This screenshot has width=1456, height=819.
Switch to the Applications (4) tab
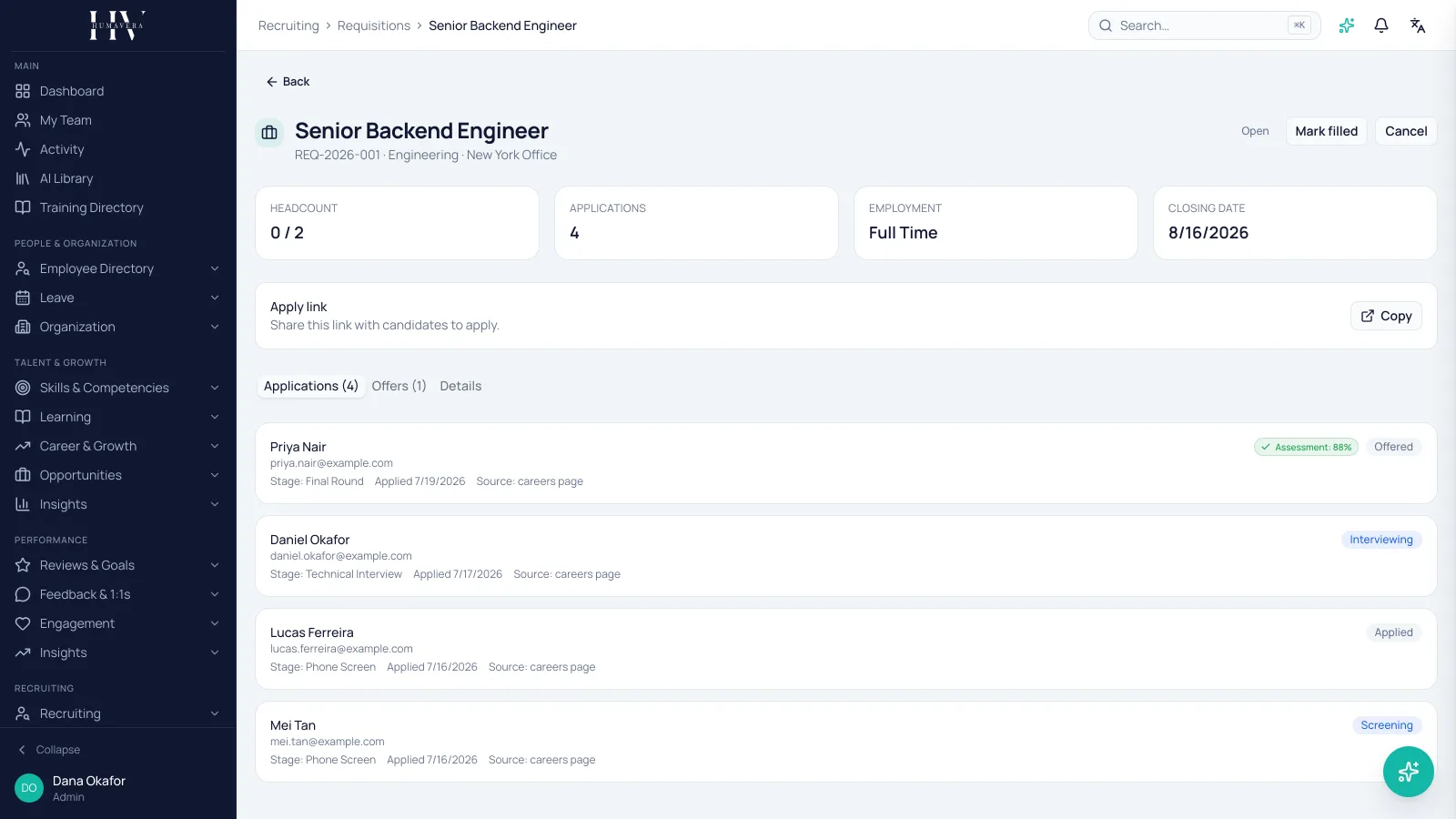(x=311, y=386)
